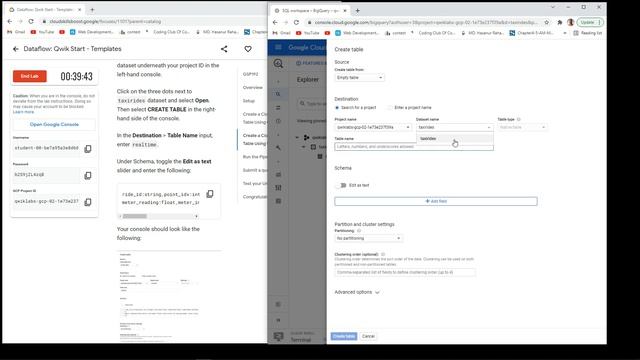Viewport: 640px width, 360px height.
Task: Navigate back in the BigQuery browser window
Action: (x=275, y=22)
